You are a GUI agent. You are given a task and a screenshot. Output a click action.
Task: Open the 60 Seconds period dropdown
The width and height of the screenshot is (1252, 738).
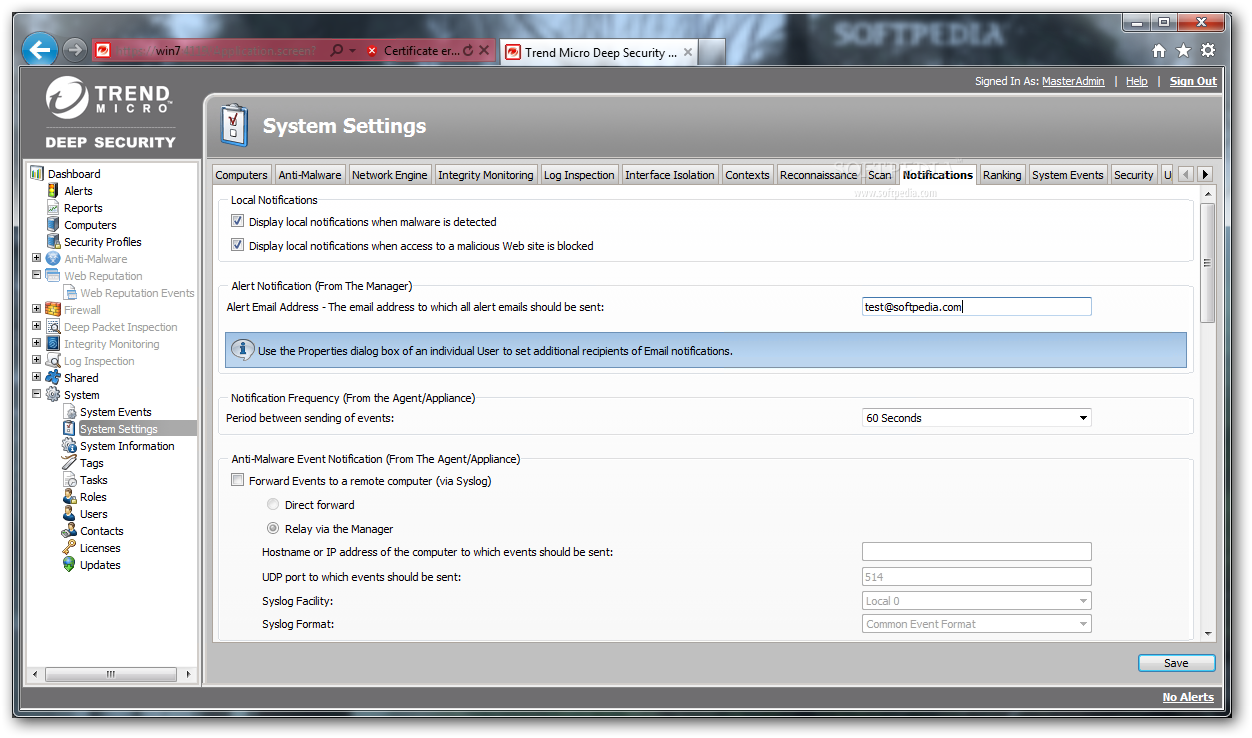977,418
